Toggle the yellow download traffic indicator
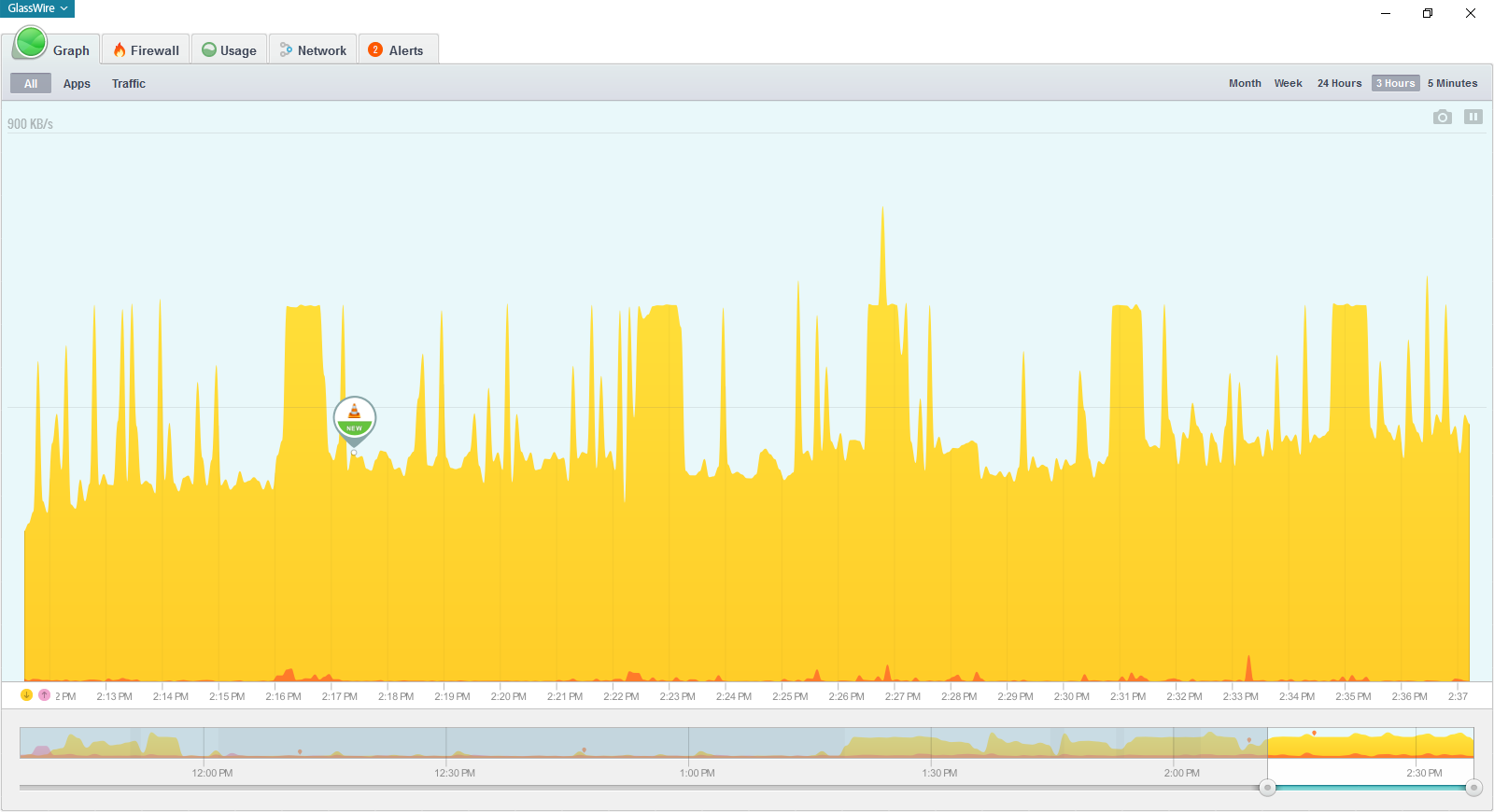The image size is (1494, 812). [26, 695]
